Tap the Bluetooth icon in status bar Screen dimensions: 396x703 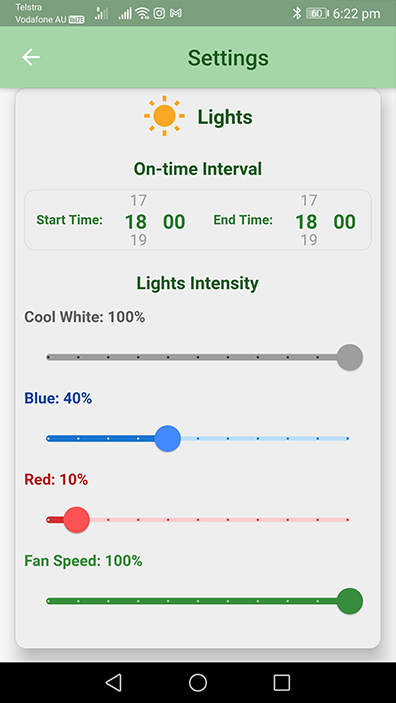click(296, 13)
